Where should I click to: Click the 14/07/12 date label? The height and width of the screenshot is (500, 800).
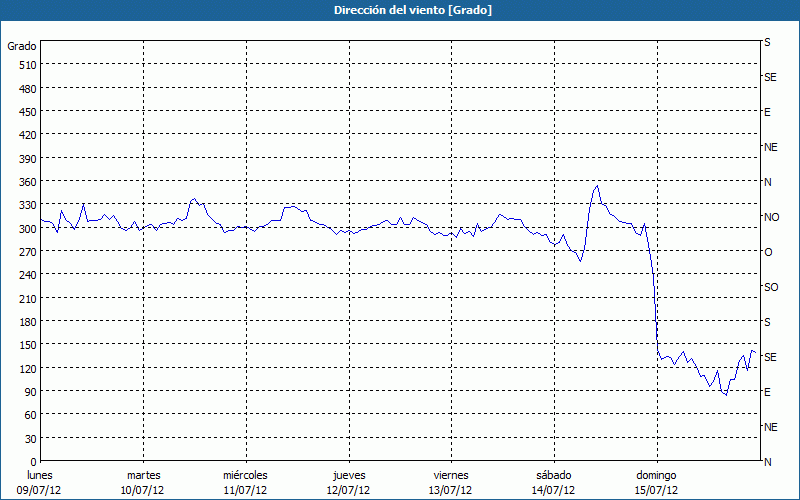point(554,490)
